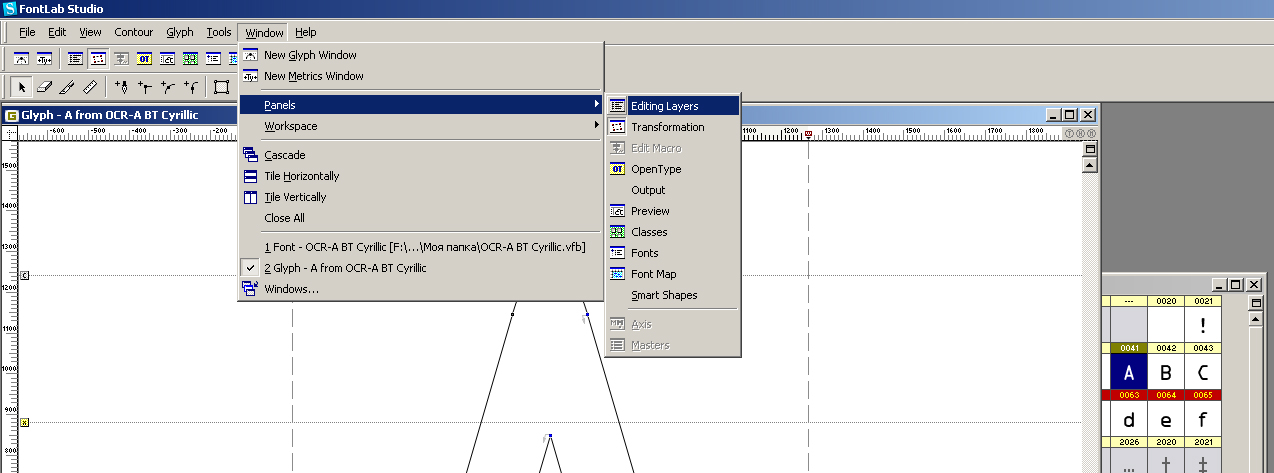Open the Glyph menu

(x=180, y=32)
